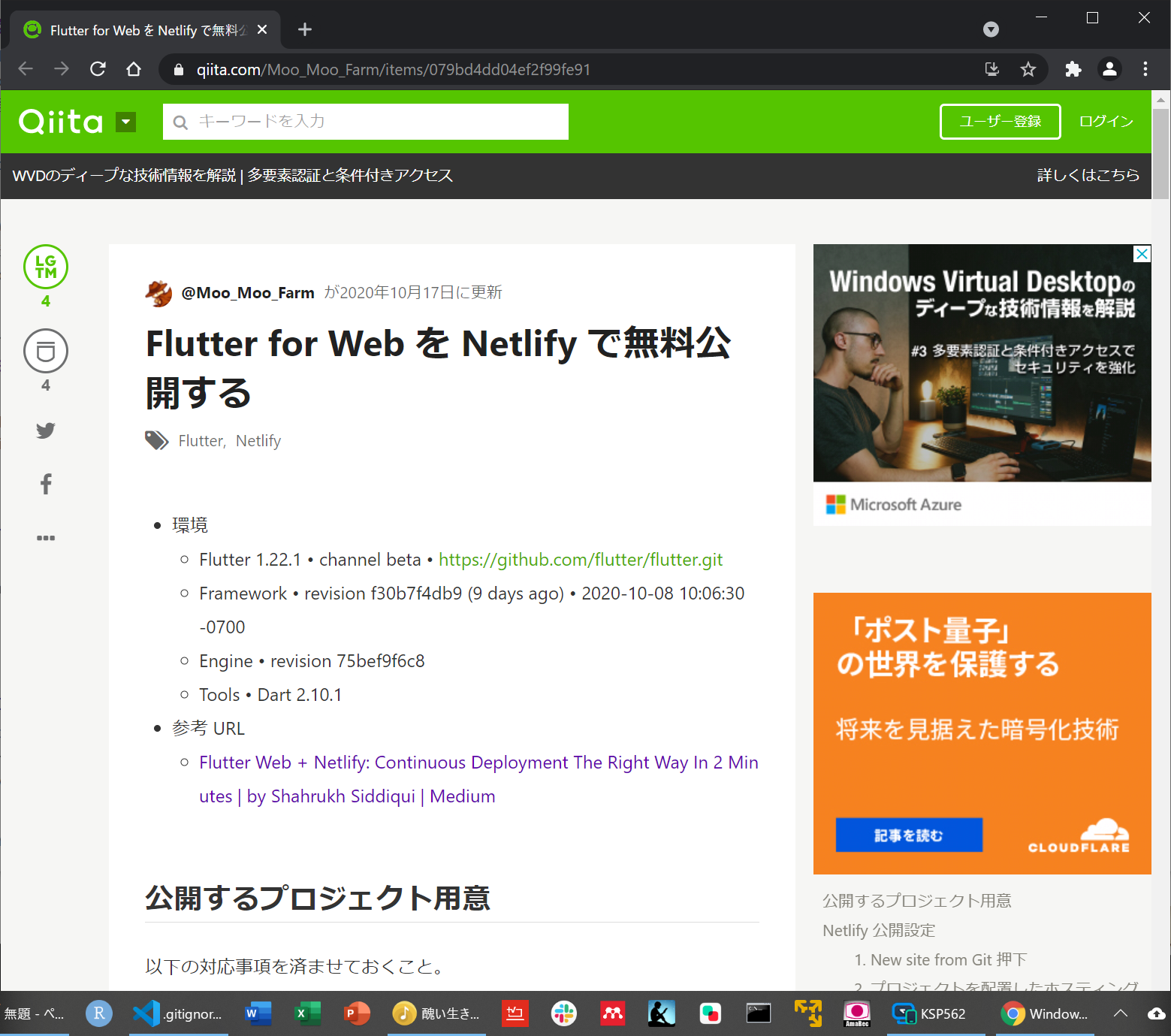Image resolution: width=1171 pixels, height=1036 pixels.
Task: Click the LGTM like button
Action: coord(46,267)
